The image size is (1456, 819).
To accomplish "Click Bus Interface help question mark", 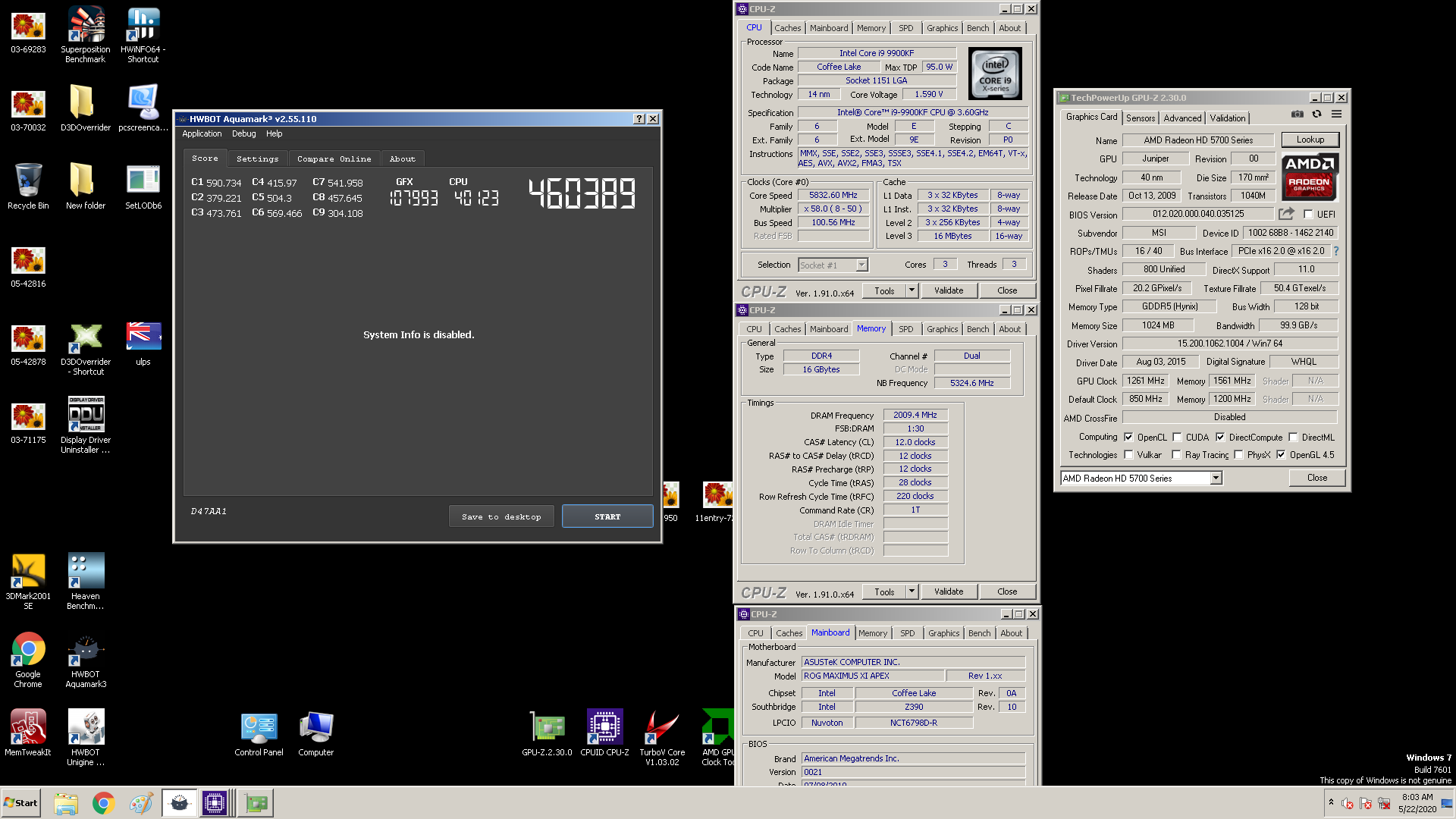I will tap(1335, 251).
